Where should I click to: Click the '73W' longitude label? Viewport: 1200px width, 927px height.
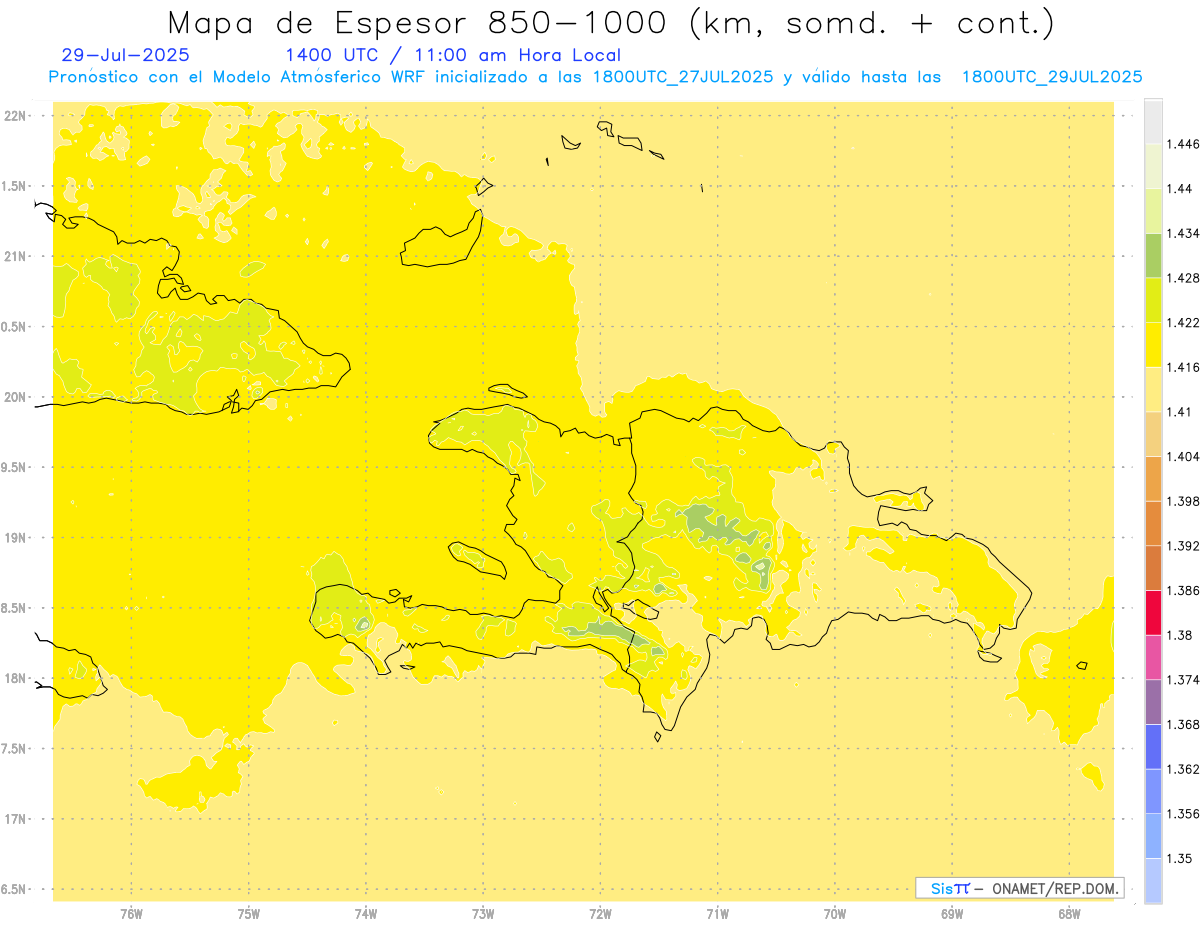[483, 914]
